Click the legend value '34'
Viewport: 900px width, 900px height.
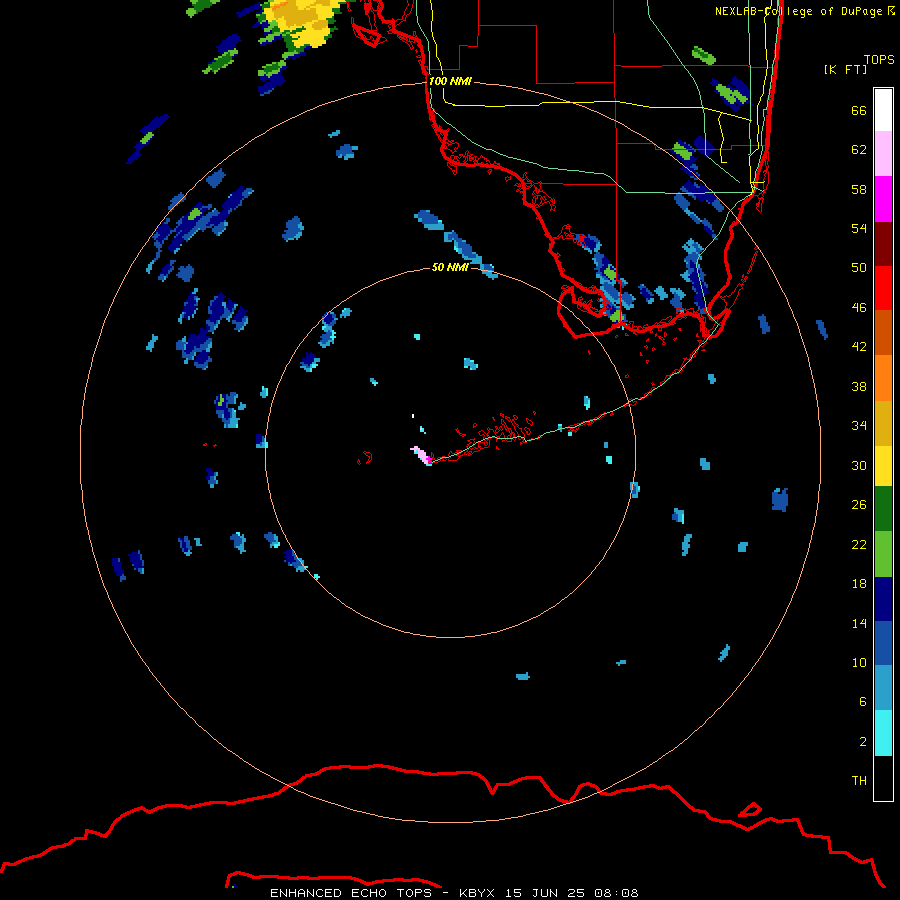pyautogui.click(x=859, y=425)
